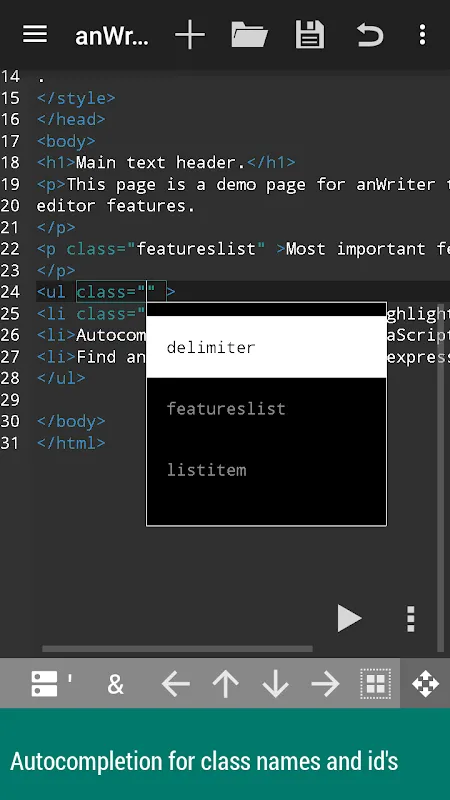450x800 pixels.
Task: Choose 'listitem' from autocomplete list
Action: click(266, 469)
